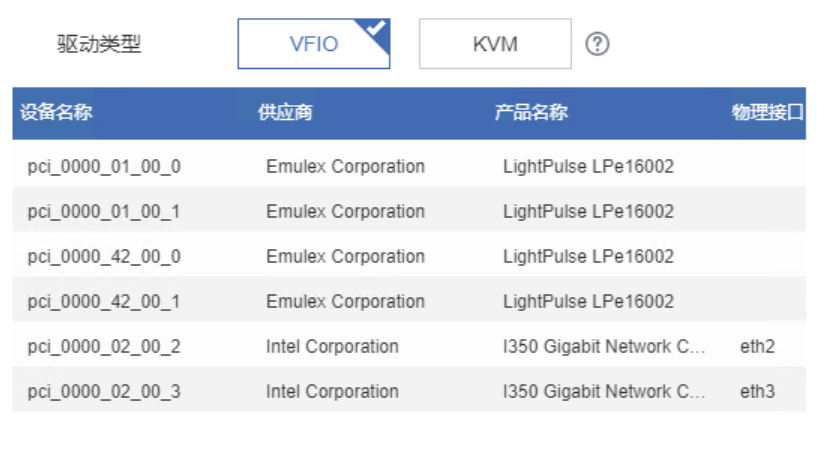Image resolution: width=836 pixels, height=449 pixels.
Task: Click the eth2 physical interface cell
Action: (757, 347)
